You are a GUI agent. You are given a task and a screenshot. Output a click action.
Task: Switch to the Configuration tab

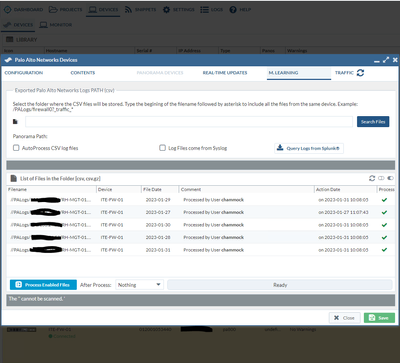24,73
